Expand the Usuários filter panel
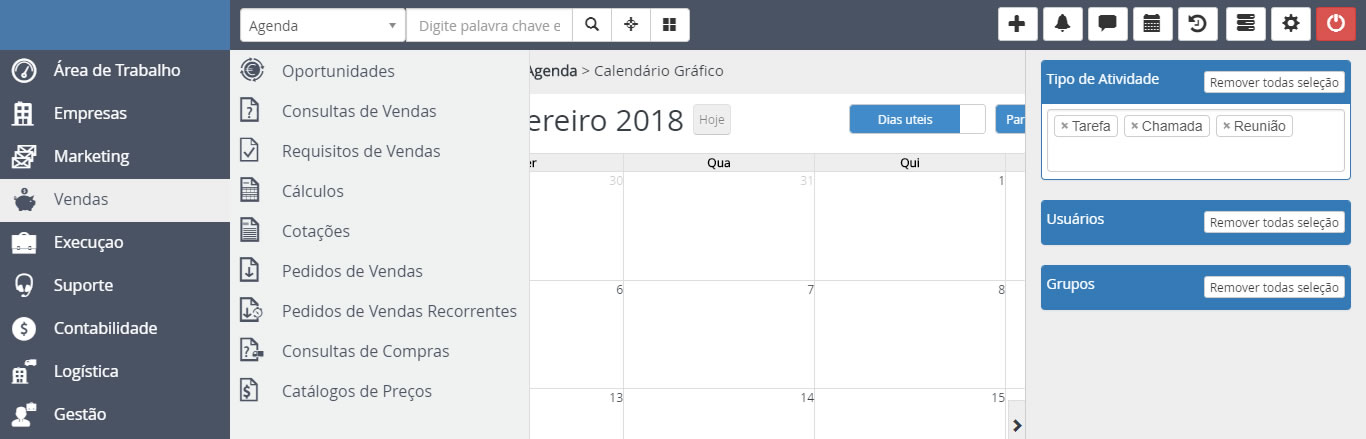The image size is (1366, 439). coord(1075,218)
